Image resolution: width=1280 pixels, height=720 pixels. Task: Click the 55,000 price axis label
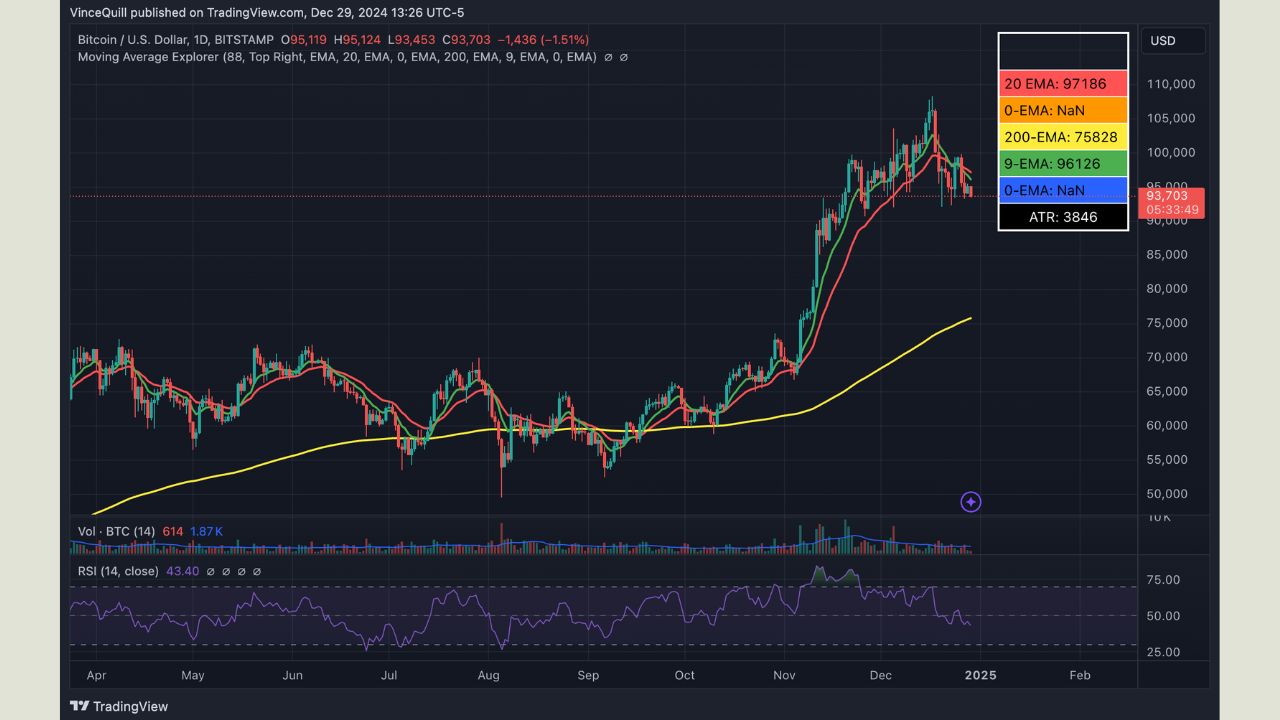click(1166, 460)
